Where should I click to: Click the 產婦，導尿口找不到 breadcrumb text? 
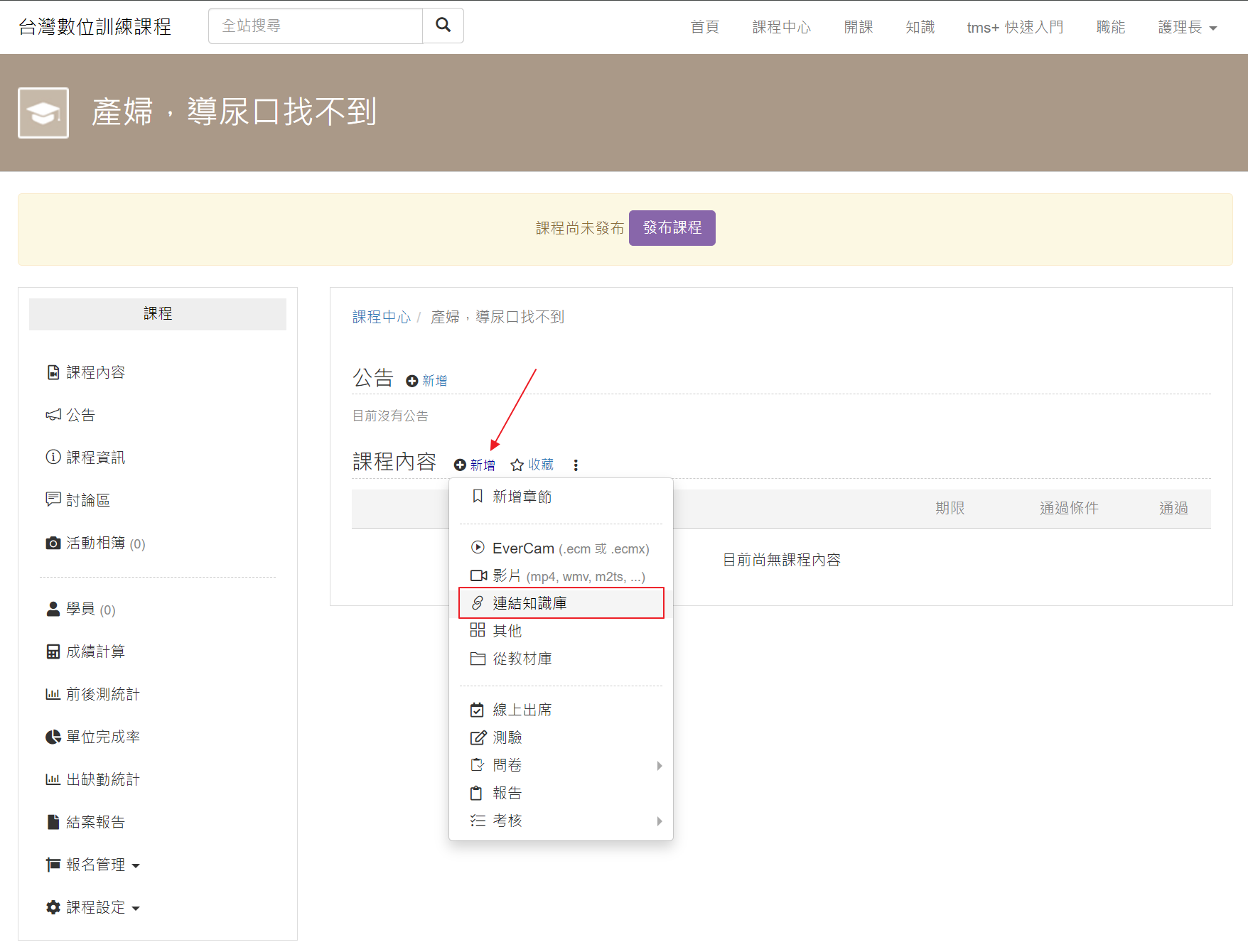pos(497,317)
